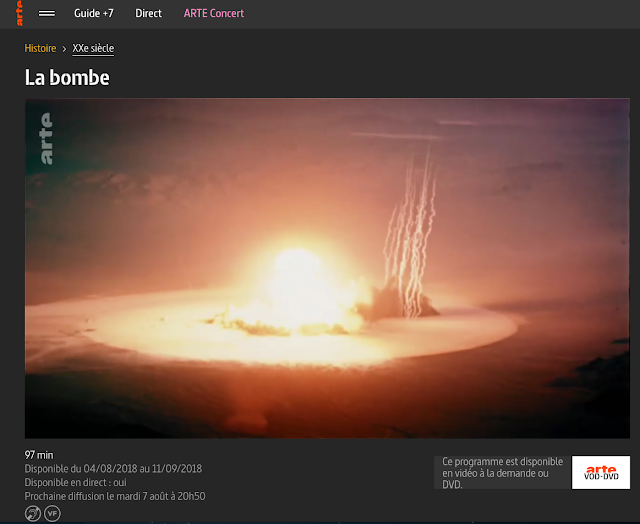640x524 pixels.
Task: Select the Disponible du 04/08/2018 availability text
Action: pos(113,468)
